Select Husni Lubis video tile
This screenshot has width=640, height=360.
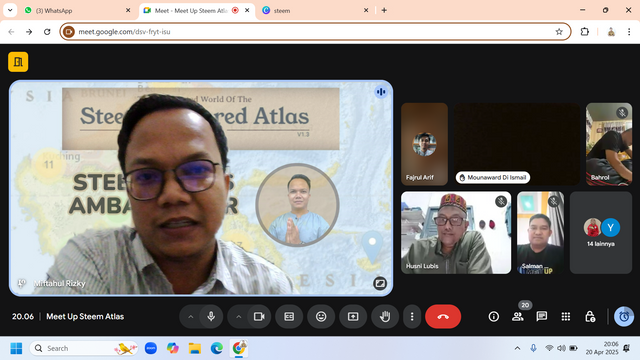tap(456, 233)
